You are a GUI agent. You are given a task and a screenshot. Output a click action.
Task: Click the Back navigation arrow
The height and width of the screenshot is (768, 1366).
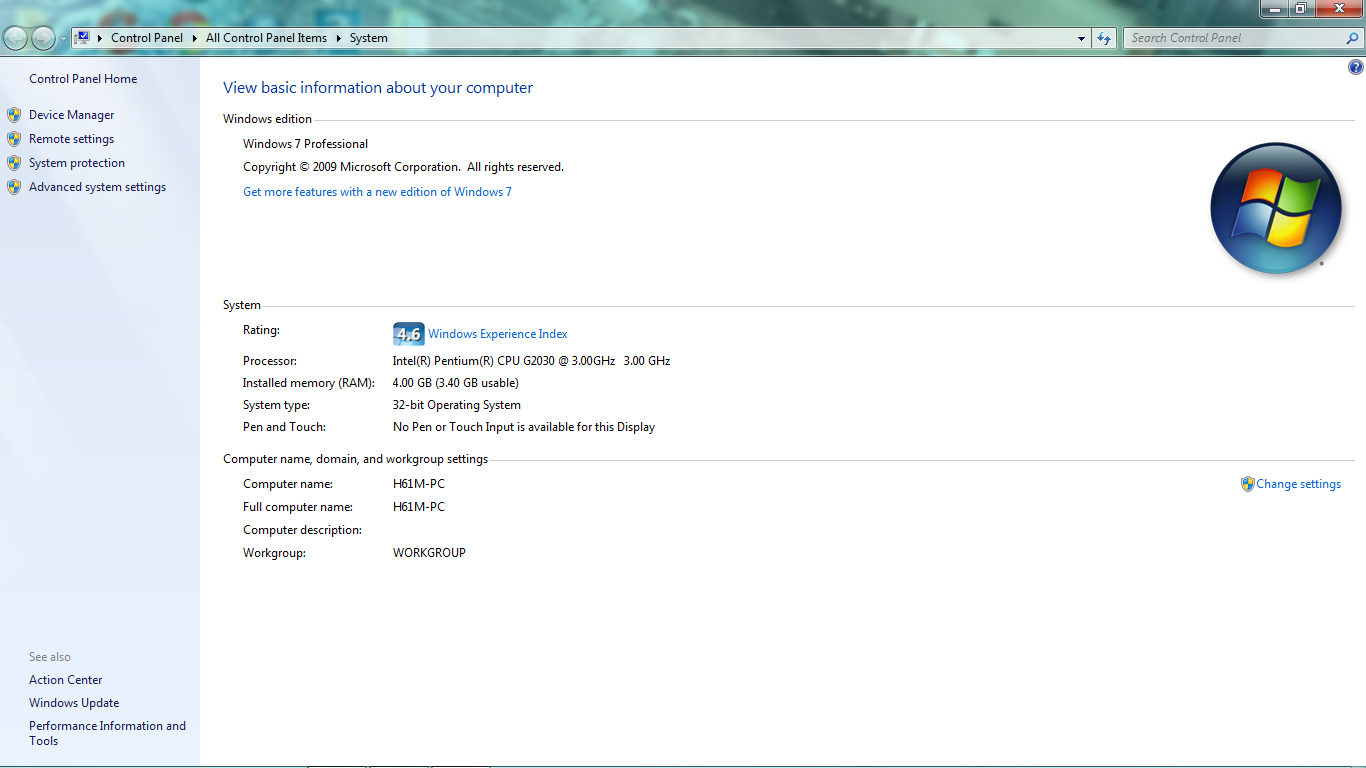tap(15, 38)
